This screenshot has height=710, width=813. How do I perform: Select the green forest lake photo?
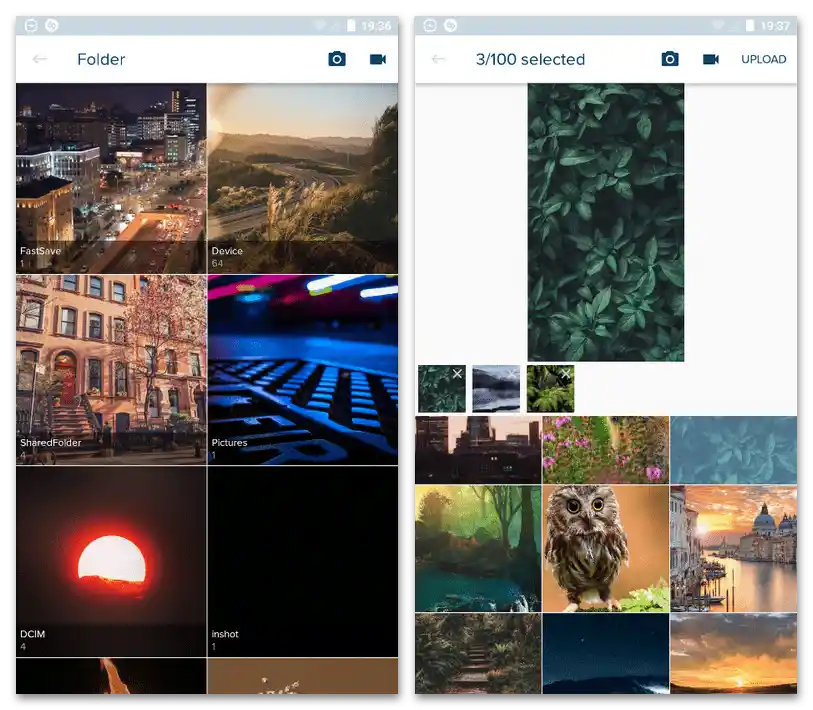point(478,549)
